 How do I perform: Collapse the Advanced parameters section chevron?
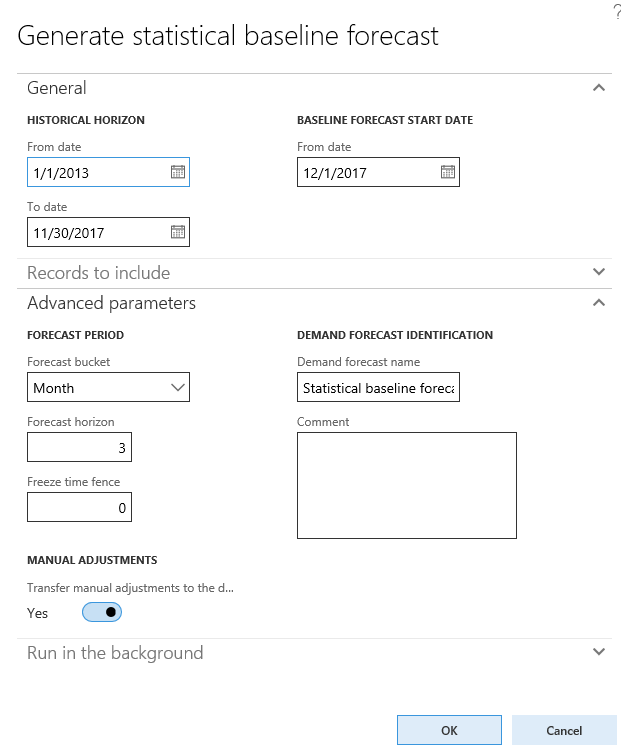point(599,302)
